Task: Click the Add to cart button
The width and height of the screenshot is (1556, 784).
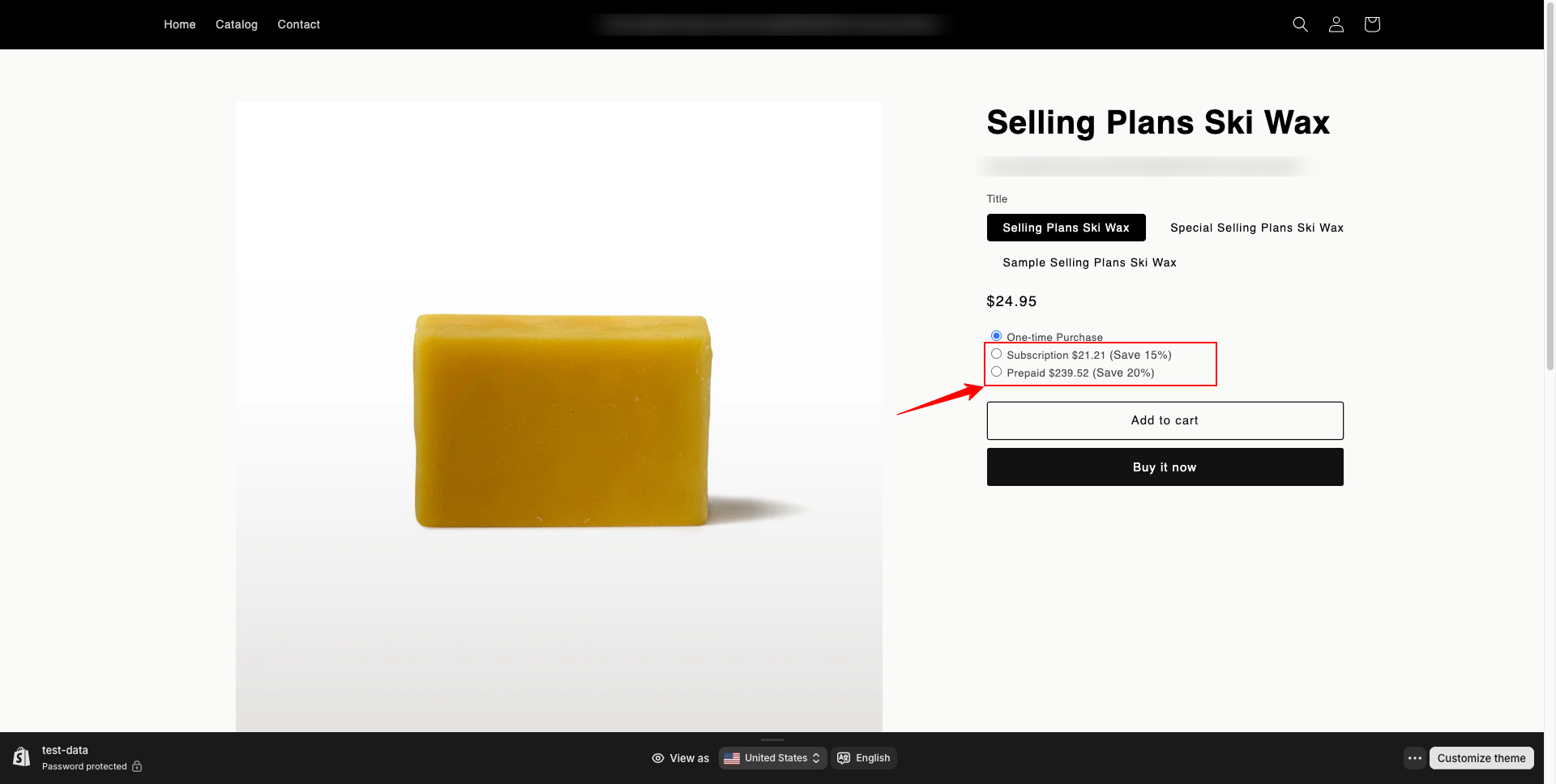Action: click(x=1165, y=420)
